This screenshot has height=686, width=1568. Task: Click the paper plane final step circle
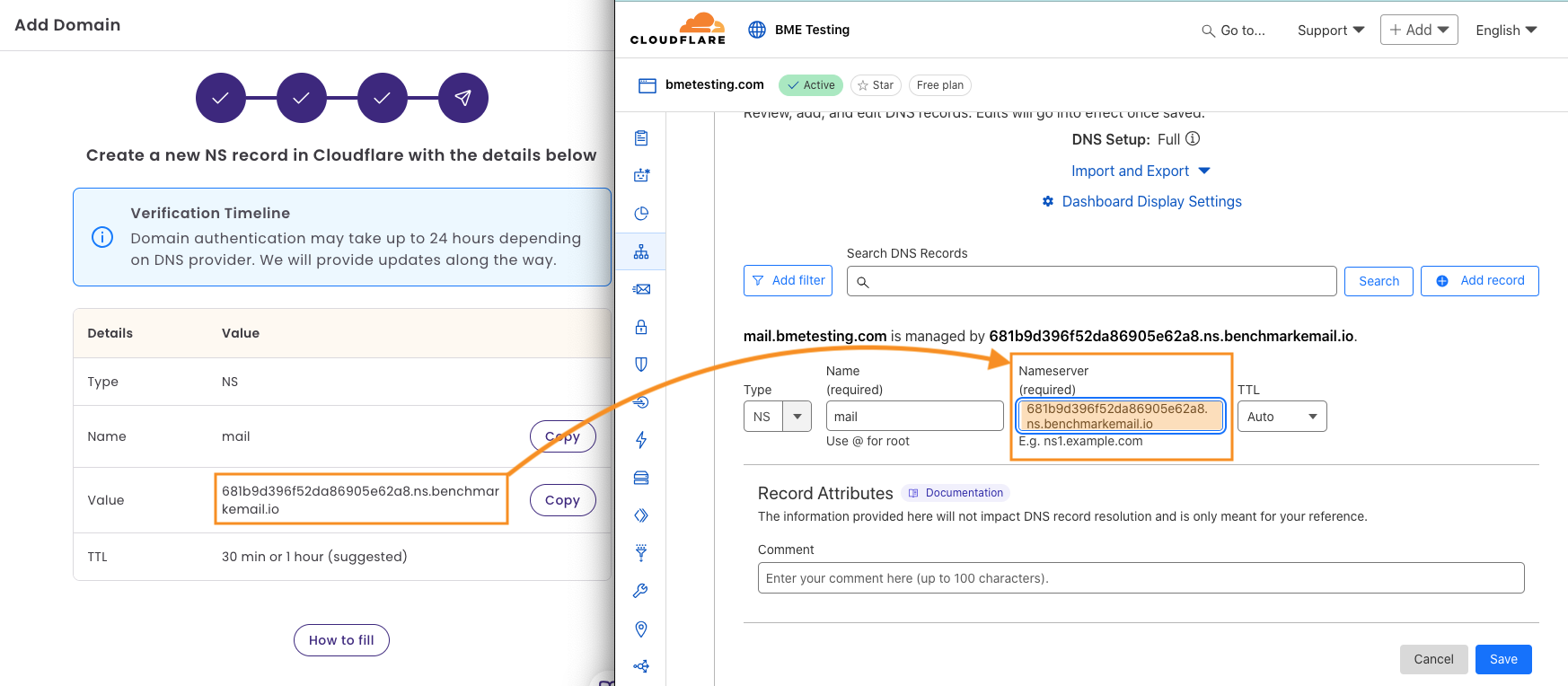tap(463, 98)
